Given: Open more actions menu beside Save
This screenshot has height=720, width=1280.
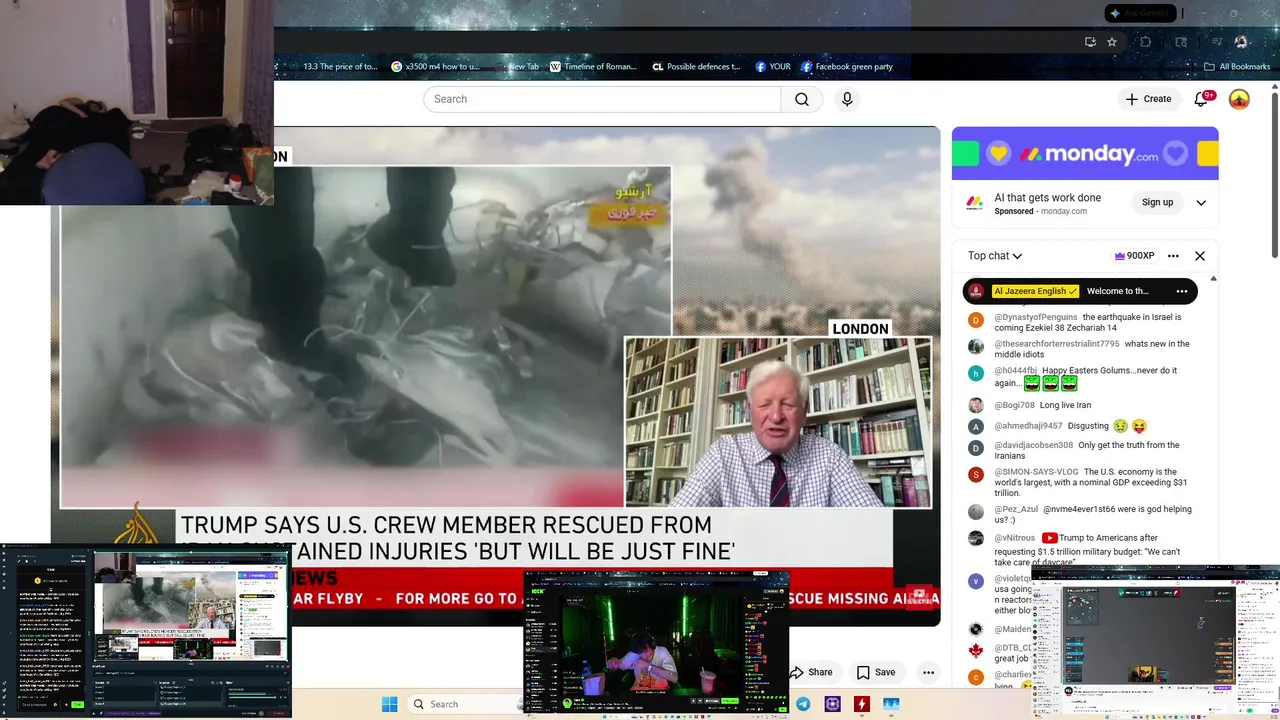Looking at the screenshot, I should coord(929,672).
